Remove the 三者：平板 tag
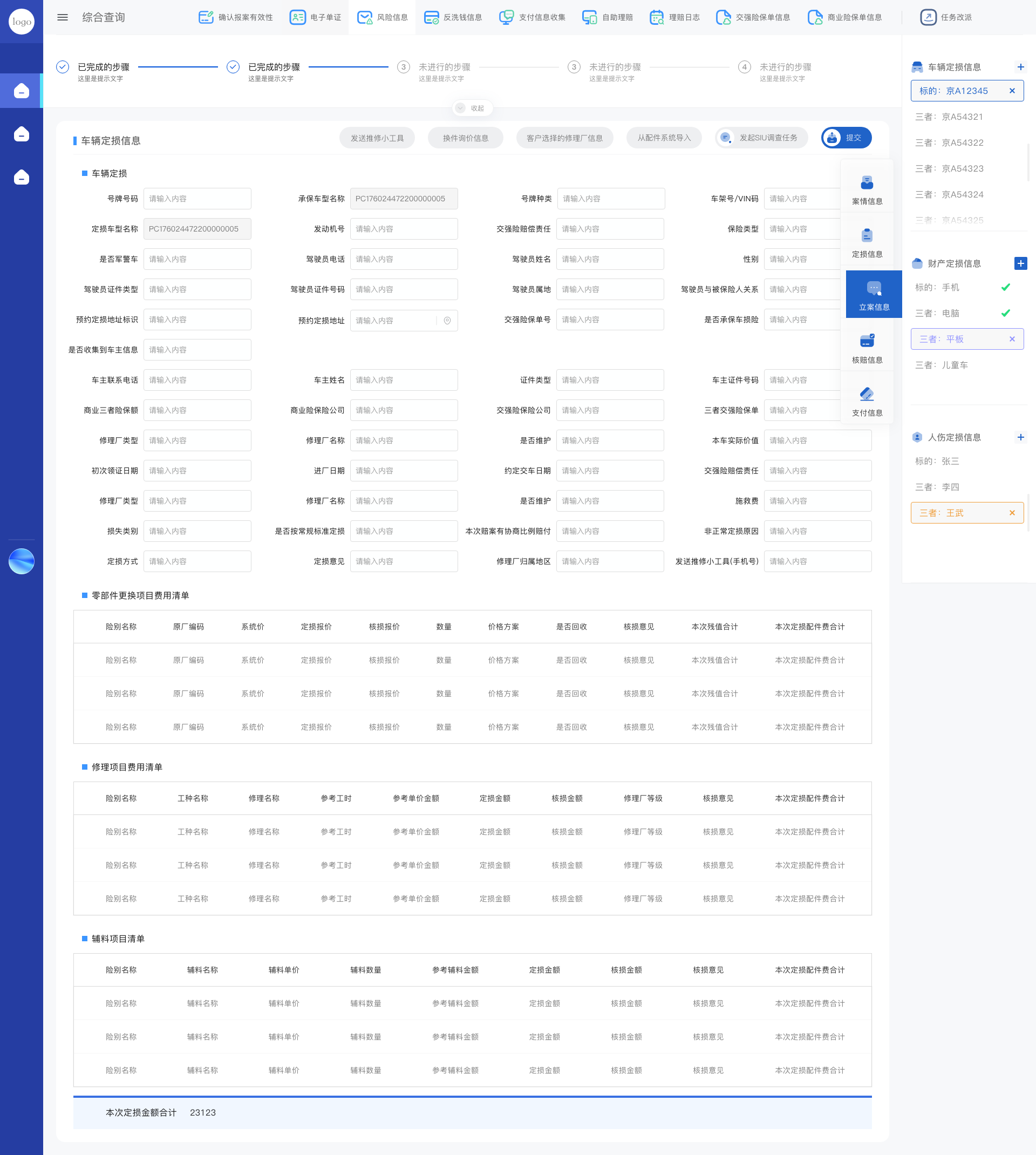 [1012, 339]
